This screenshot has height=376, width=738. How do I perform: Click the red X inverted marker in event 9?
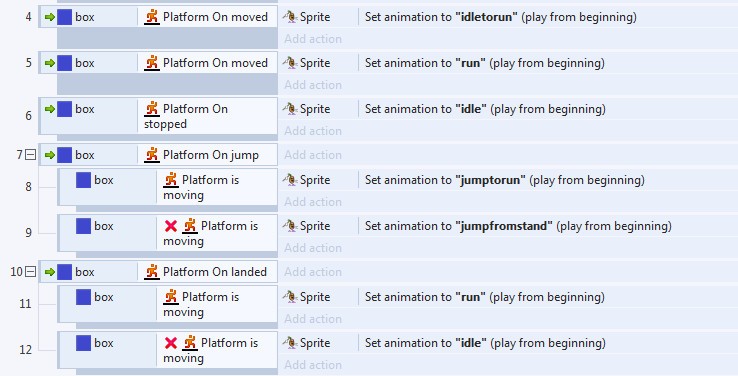pyautogui.click(x=171, y=226)
